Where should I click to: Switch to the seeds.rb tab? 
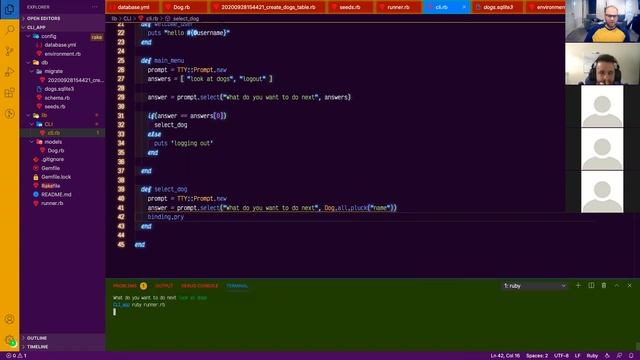pos(349,7)
